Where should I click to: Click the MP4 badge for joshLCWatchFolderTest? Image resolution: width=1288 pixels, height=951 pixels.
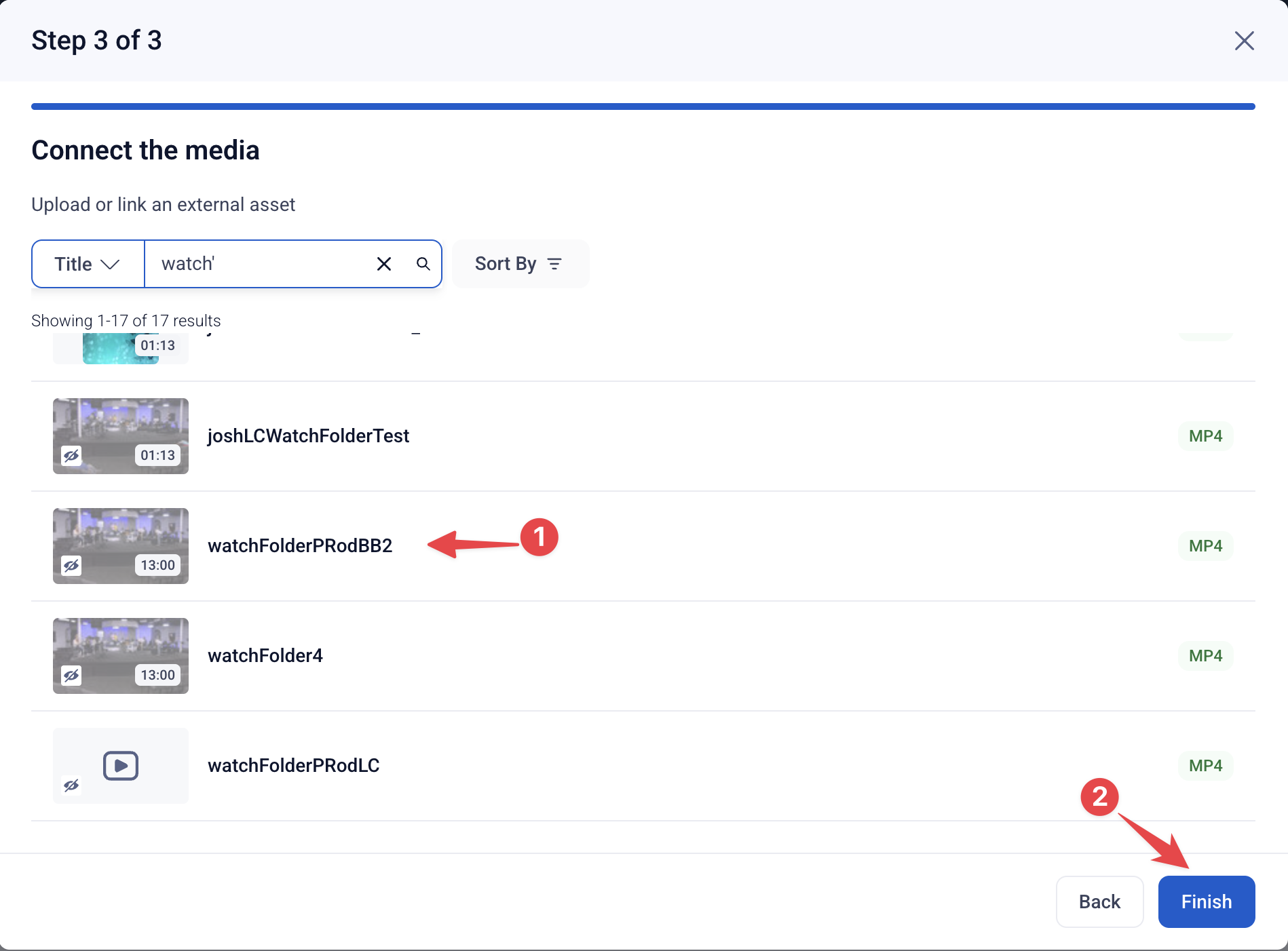pos(1206,436)
